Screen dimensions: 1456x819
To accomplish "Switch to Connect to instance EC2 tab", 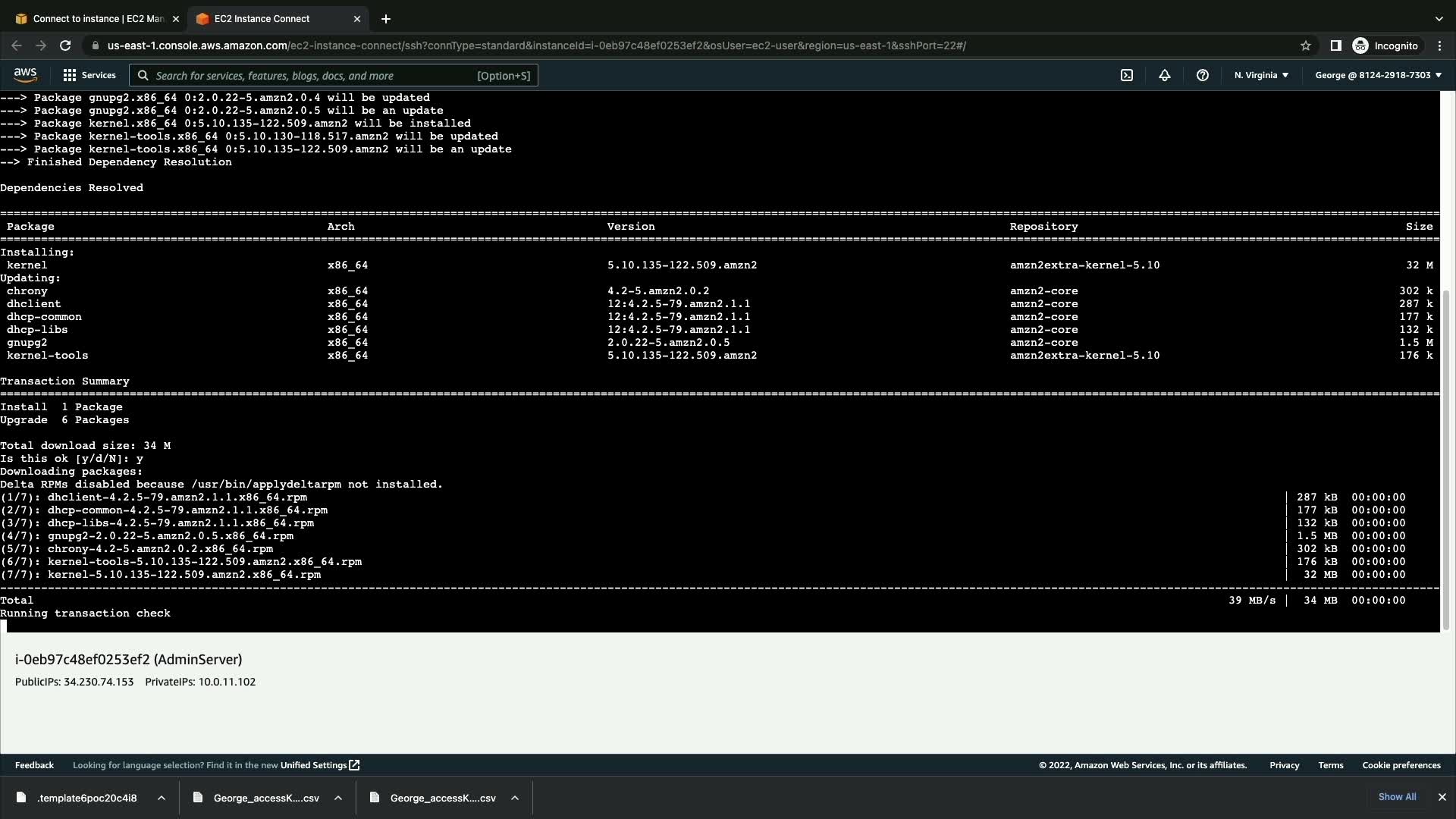I will tap(97, 18).
